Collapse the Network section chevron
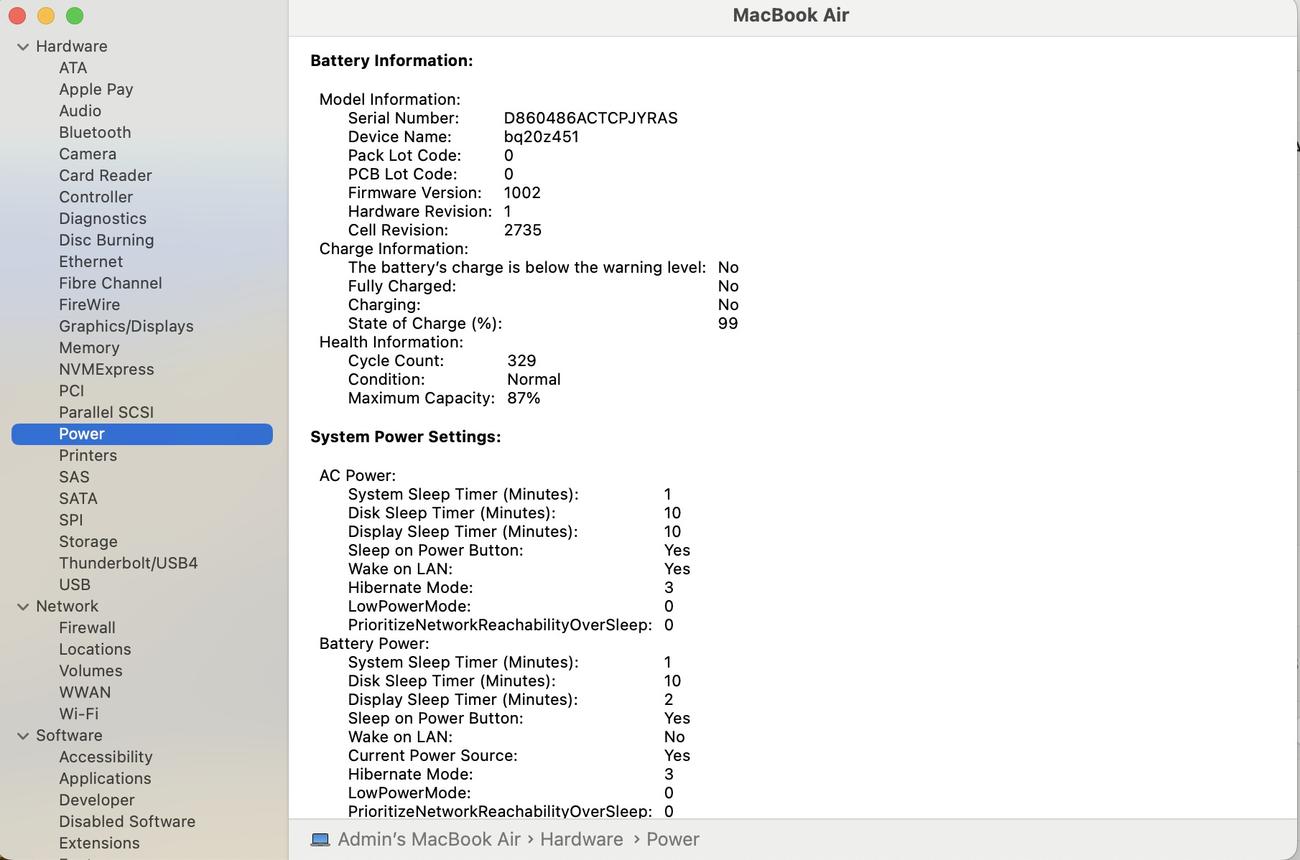Viewport: 1300px width, 860px height. pos(23,607)
